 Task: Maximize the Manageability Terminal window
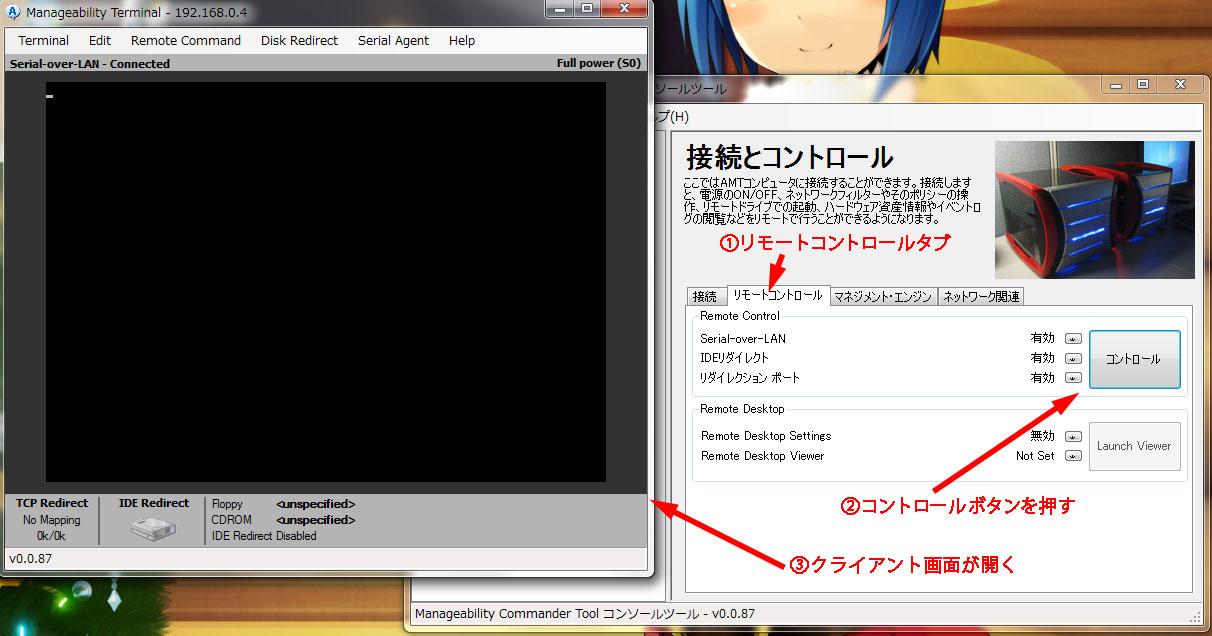click(x=586, y=8)
